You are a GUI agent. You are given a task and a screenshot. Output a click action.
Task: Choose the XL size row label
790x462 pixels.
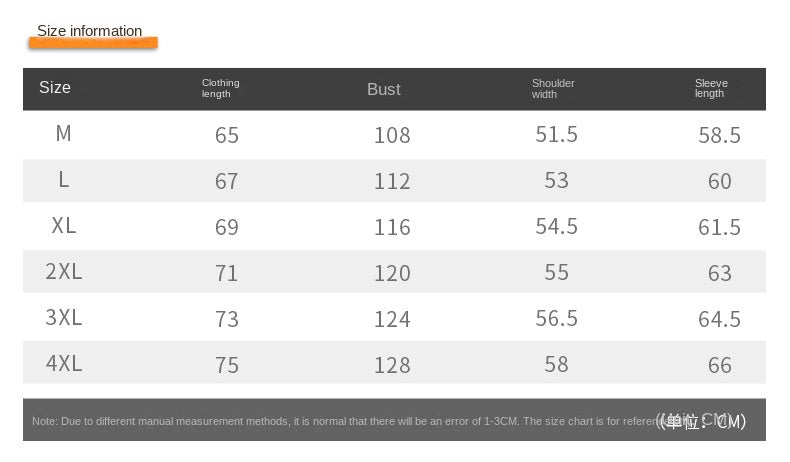click(64, 226)
